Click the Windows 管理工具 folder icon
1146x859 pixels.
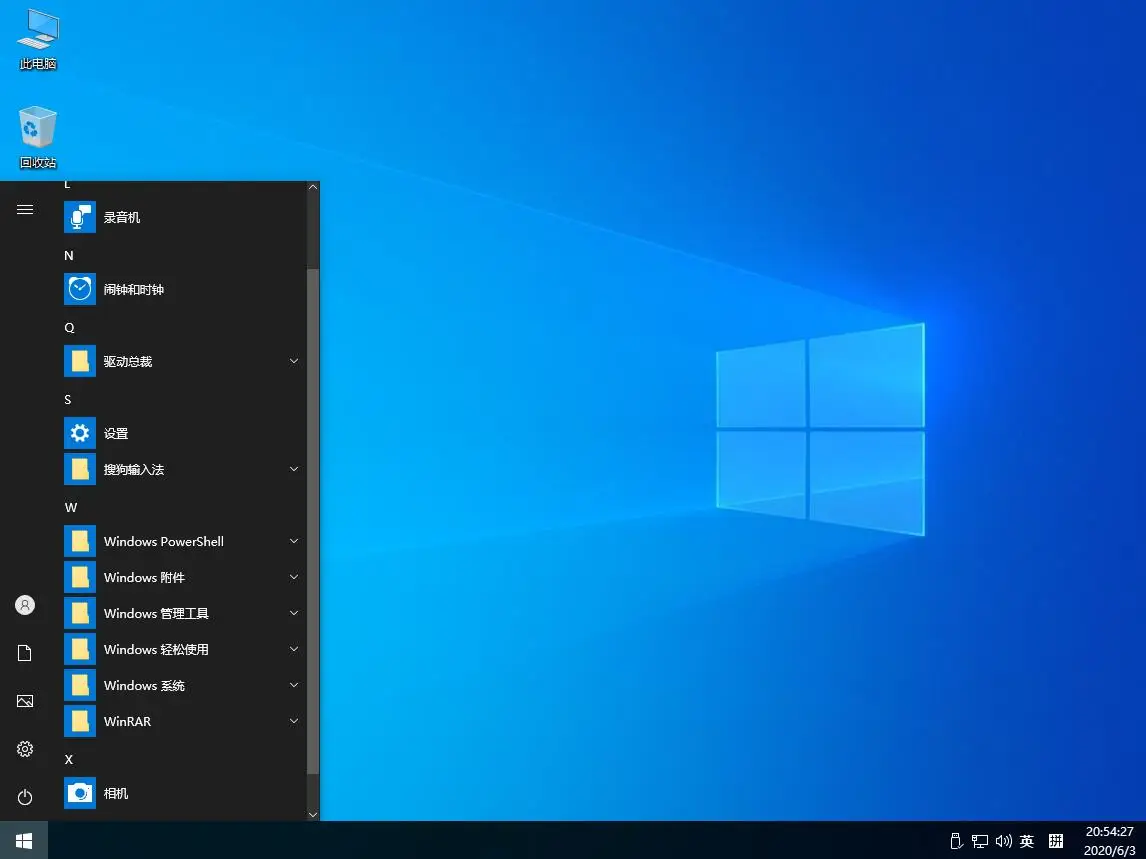(x=80, y=613)
